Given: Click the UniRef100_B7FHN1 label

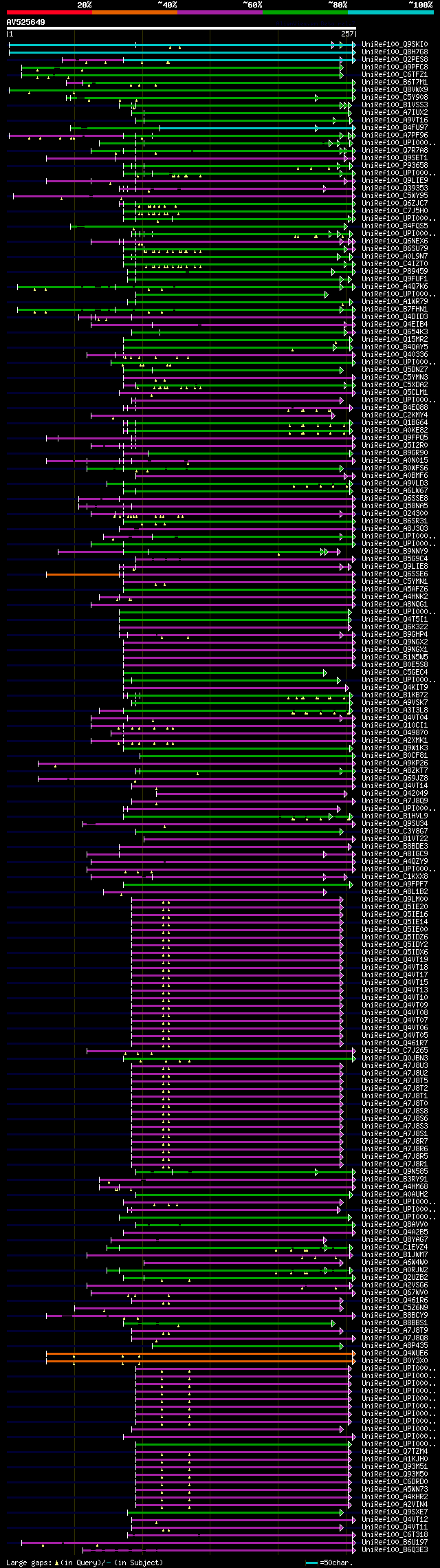Looking at the screenshot, I should click(395, 309).
